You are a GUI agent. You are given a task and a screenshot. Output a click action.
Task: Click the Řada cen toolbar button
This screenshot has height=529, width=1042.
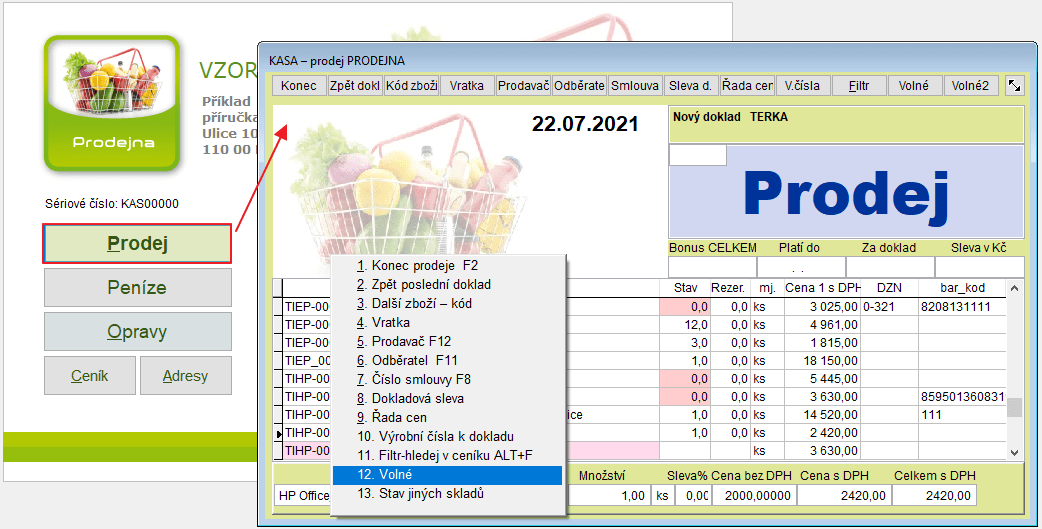(748, 86)
